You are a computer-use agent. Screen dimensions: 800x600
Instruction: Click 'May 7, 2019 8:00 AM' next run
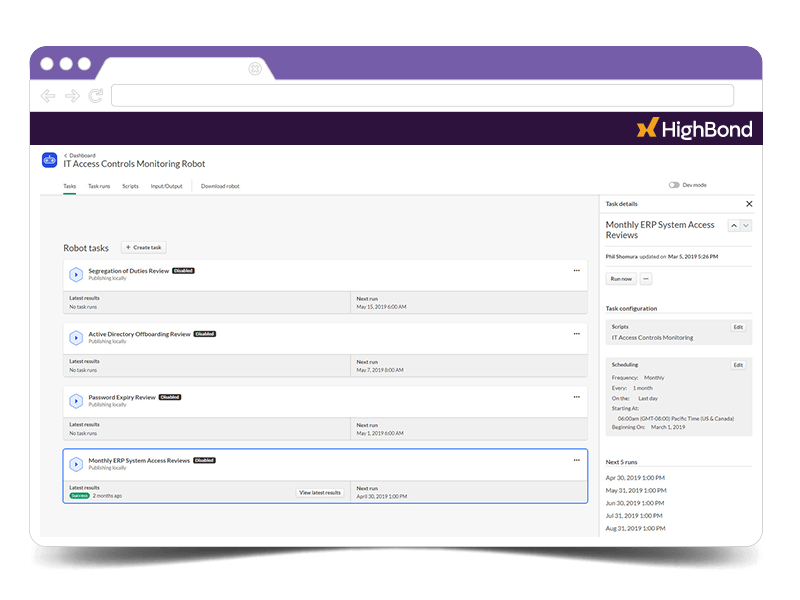click(380, 370)
